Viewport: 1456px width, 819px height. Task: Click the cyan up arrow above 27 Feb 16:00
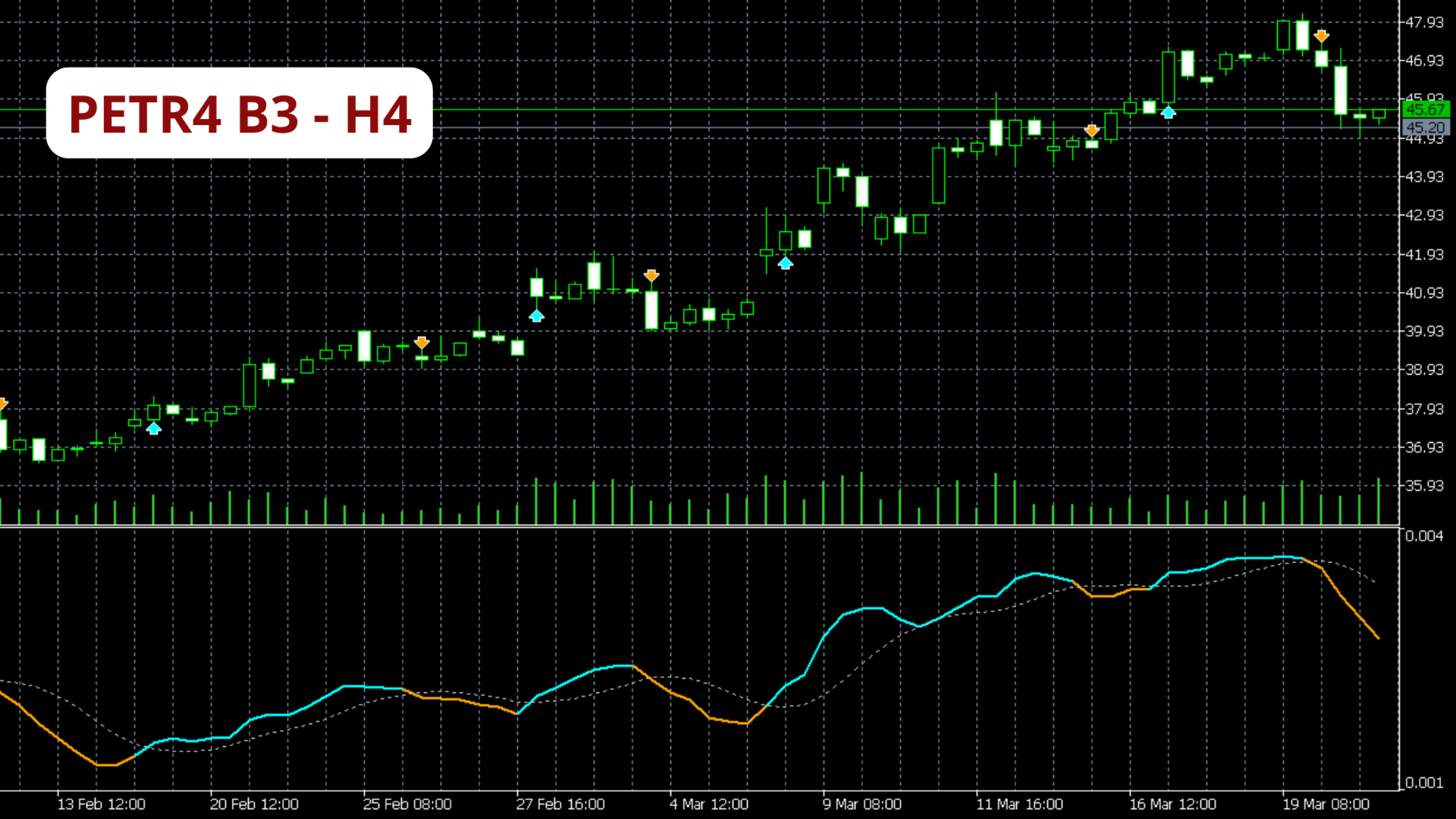click(x=537, y=315)
